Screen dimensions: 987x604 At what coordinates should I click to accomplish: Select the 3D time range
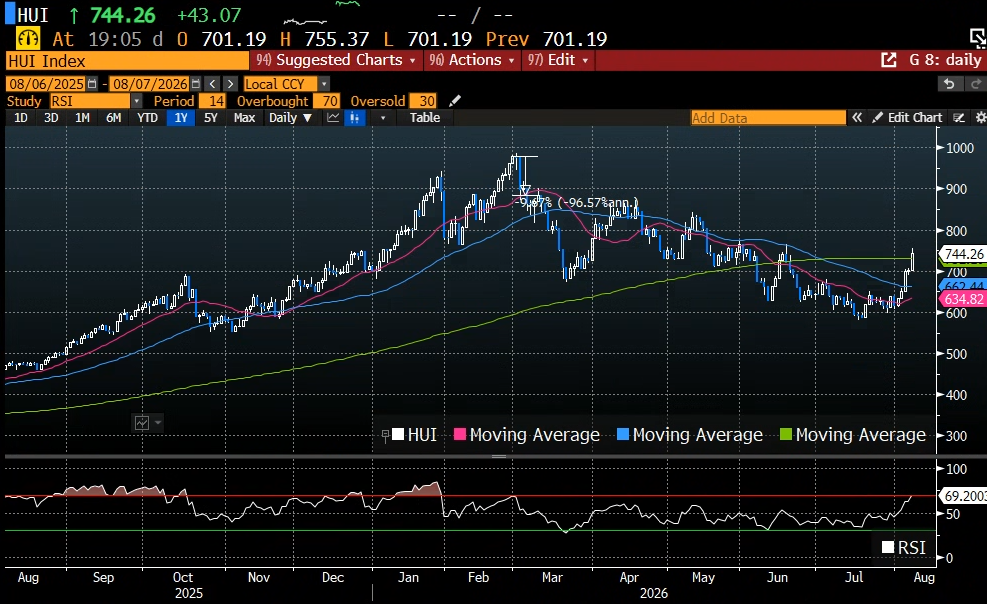click(x=51, y=118)
